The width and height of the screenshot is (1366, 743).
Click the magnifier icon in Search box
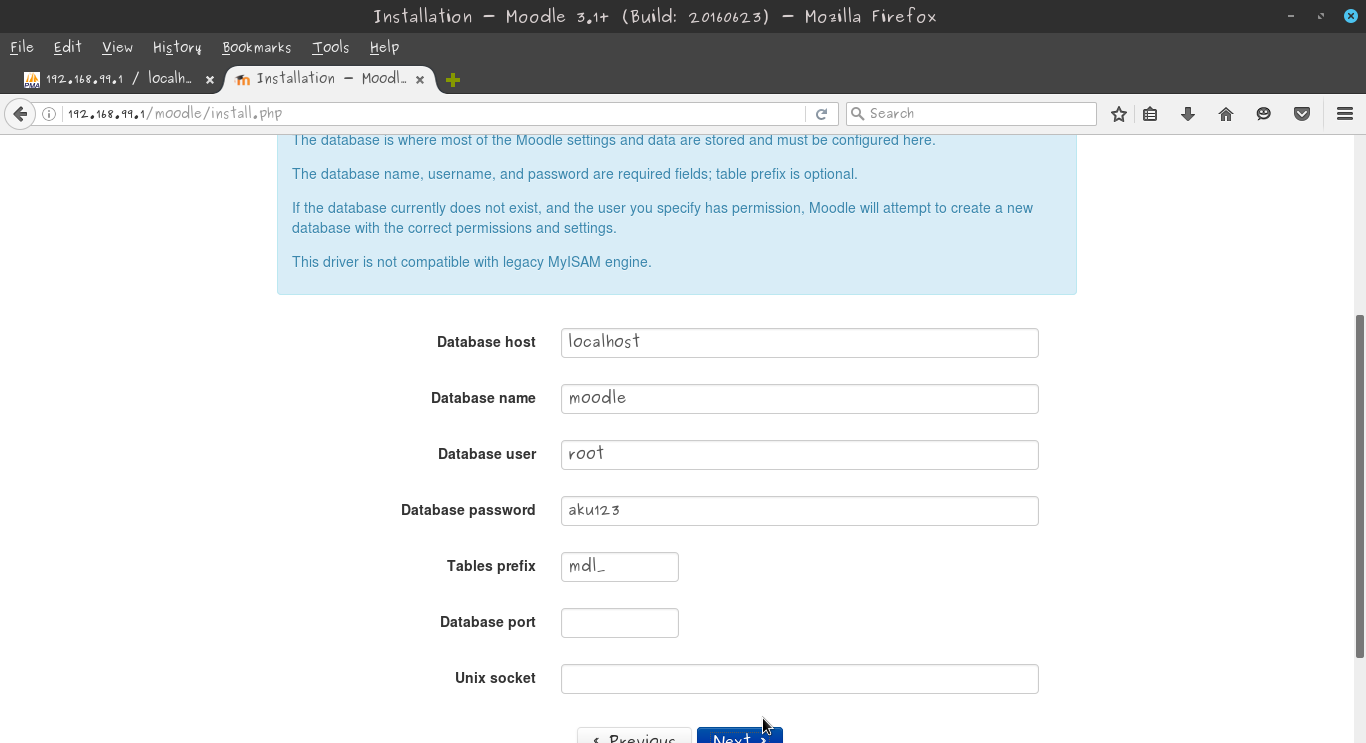pyautogui.click(x=857, y=114)
